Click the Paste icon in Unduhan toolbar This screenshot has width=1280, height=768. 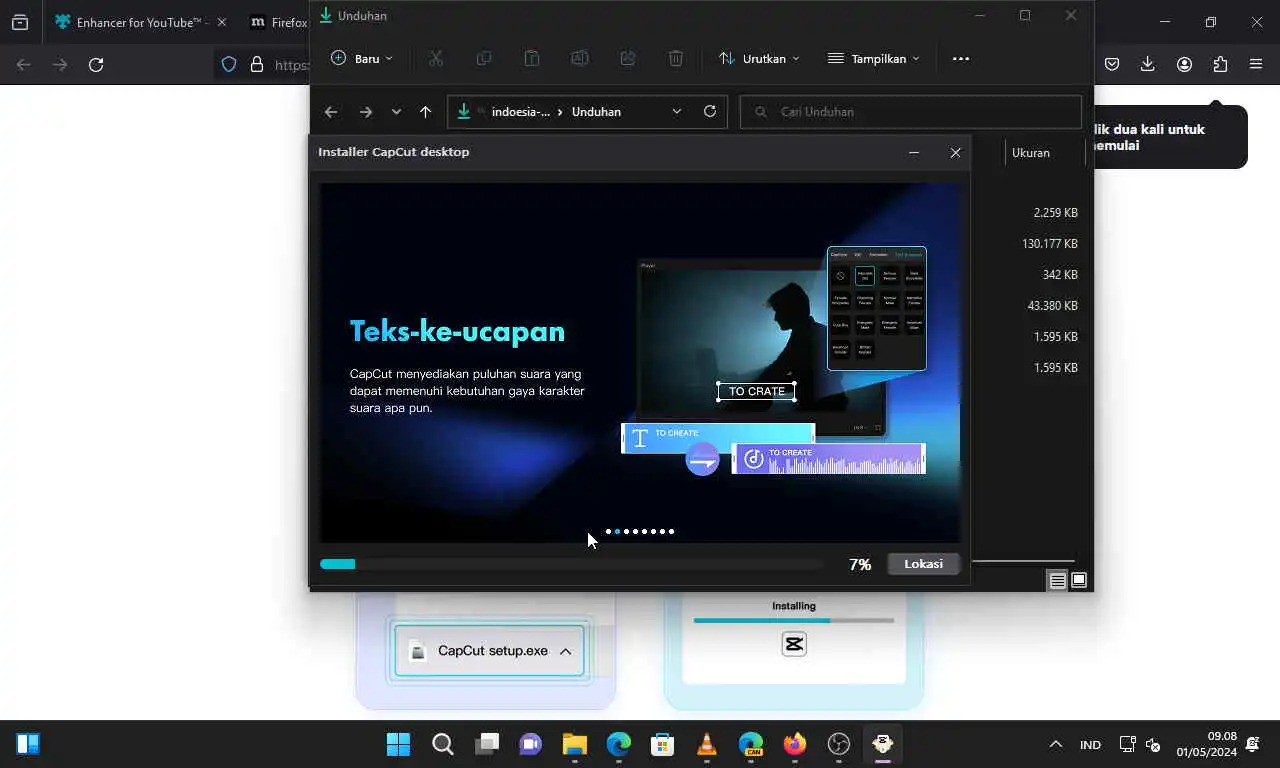click(532, 59)
